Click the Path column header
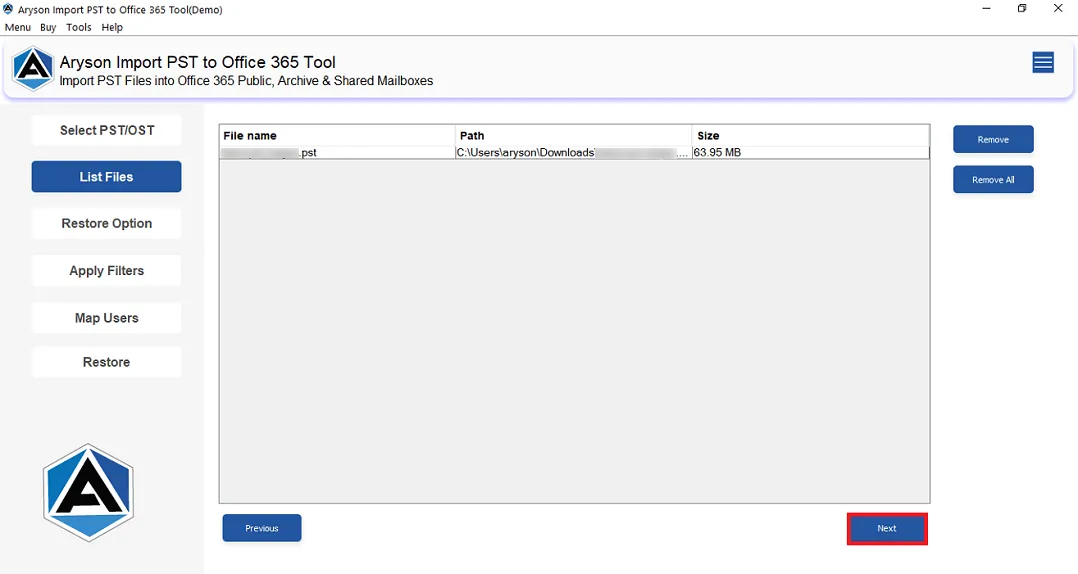The width and height of the screenshot is (1078, 574). 574,135
